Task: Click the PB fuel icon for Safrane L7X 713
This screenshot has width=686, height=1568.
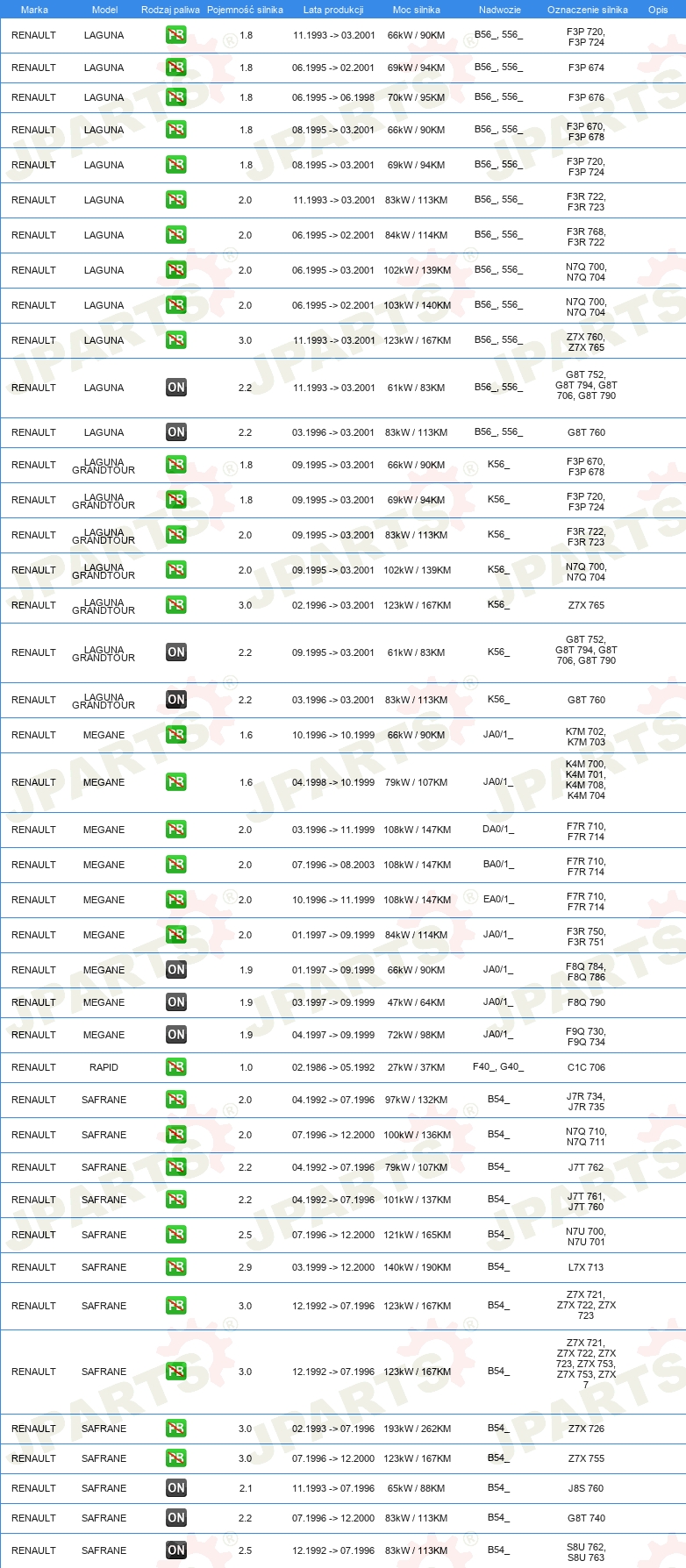Action: point(176,1267)
